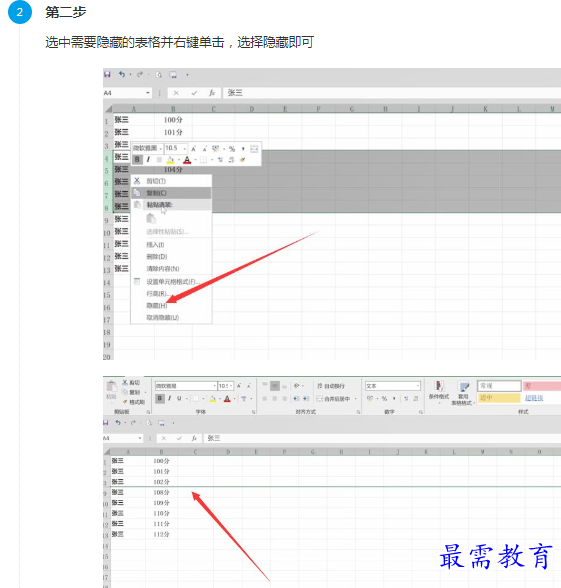This screenshot has width=561, height=588.
Task: Choose 删除(D) from context menu
Action: pos(171,257)
